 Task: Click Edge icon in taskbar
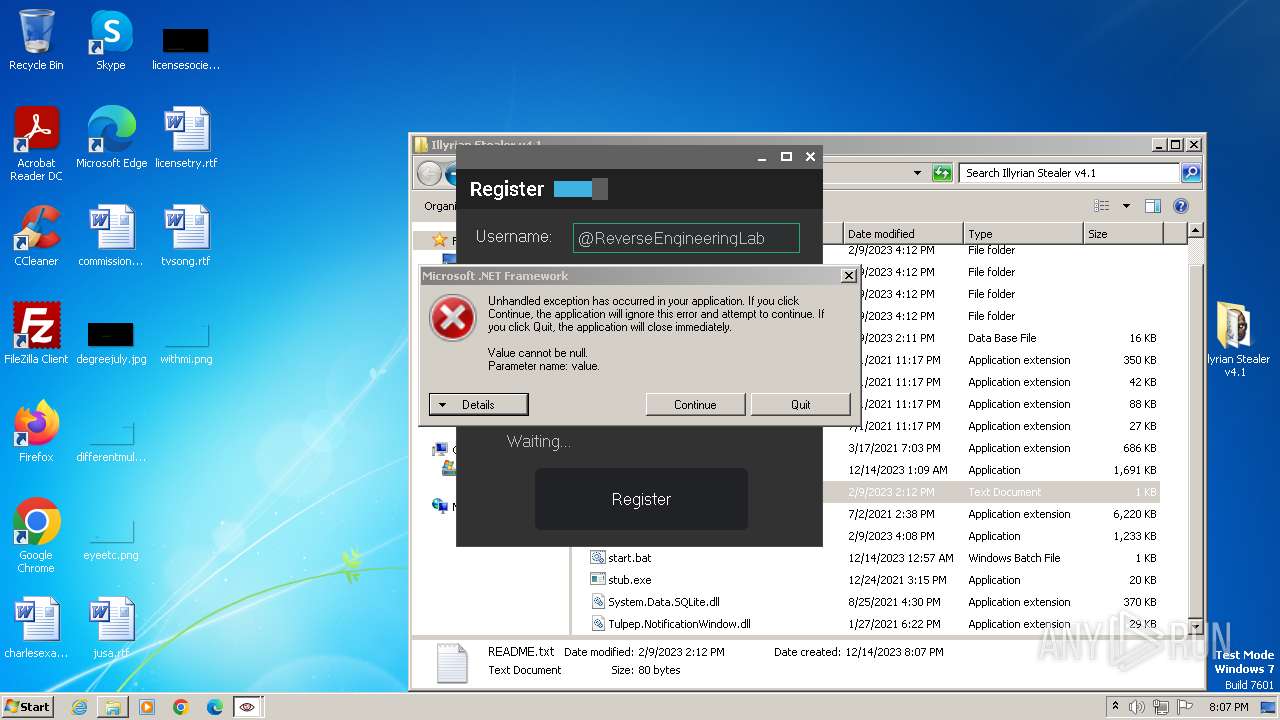click(215, 707)
